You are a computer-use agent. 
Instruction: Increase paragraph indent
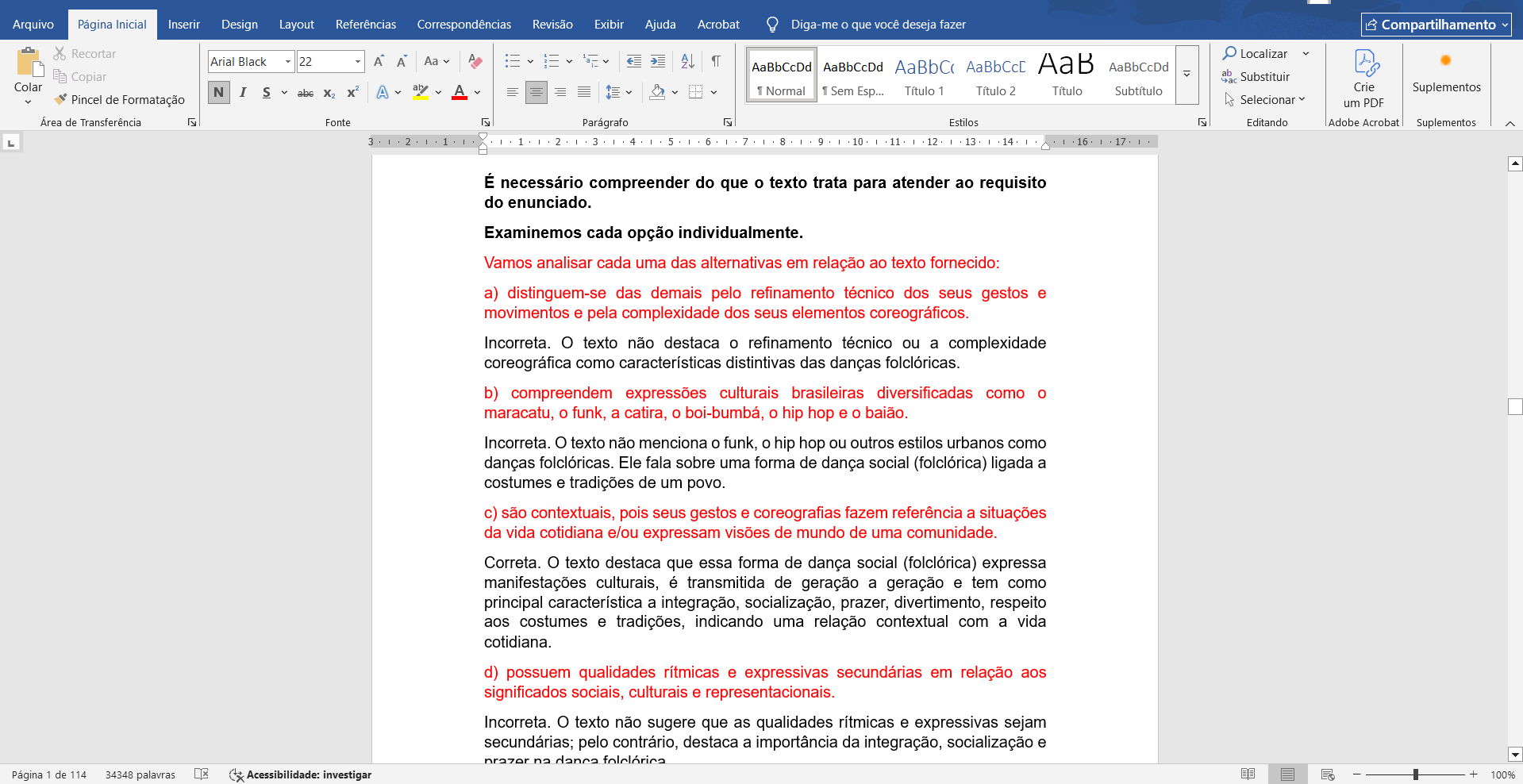tap(658, 61)
